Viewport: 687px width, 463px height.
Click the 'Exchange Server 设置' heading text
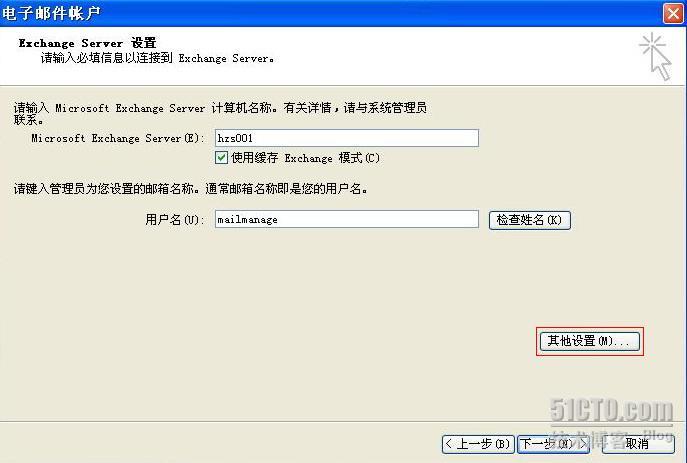87,43
